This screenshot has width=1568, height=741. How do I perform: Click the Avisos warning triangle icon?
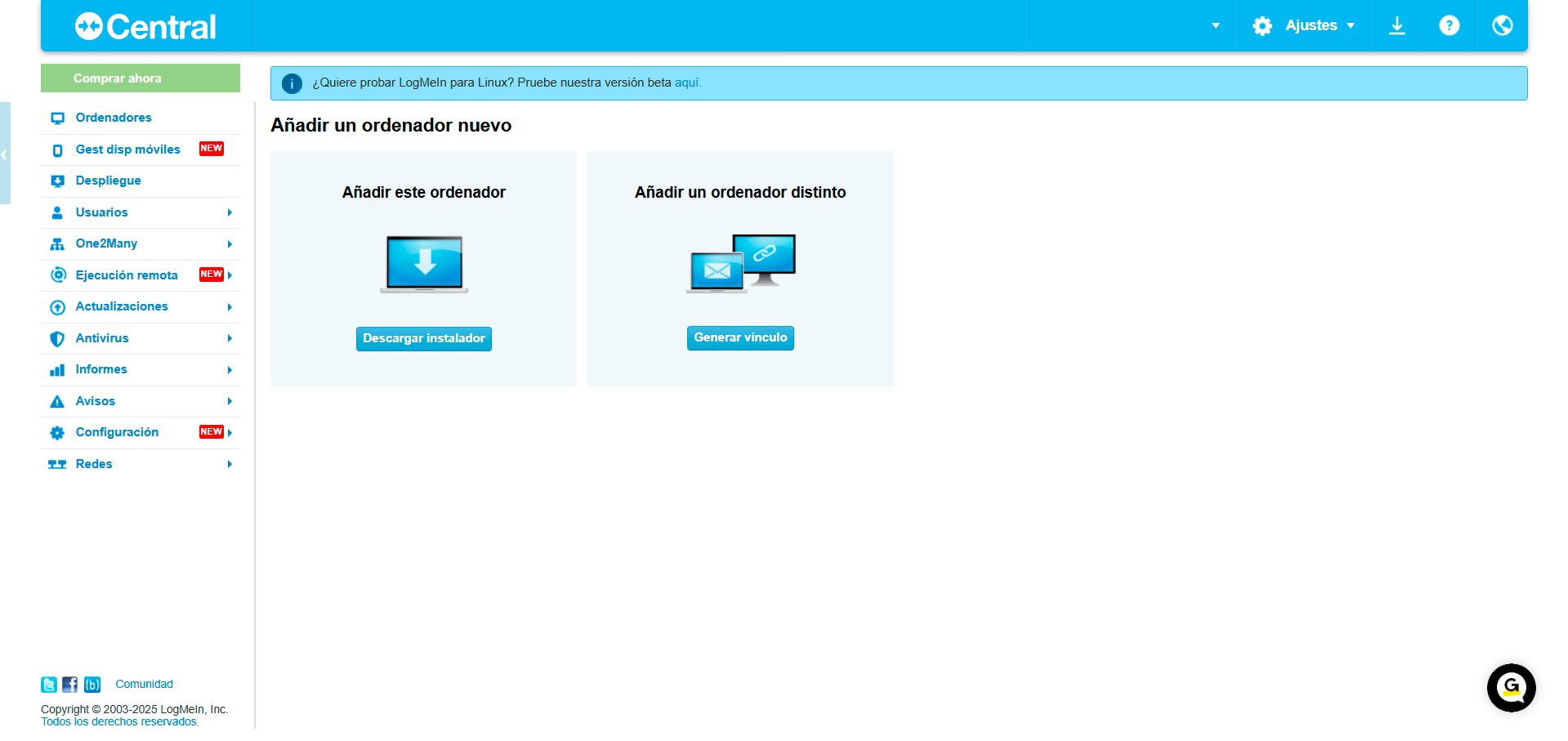point(57,401)
